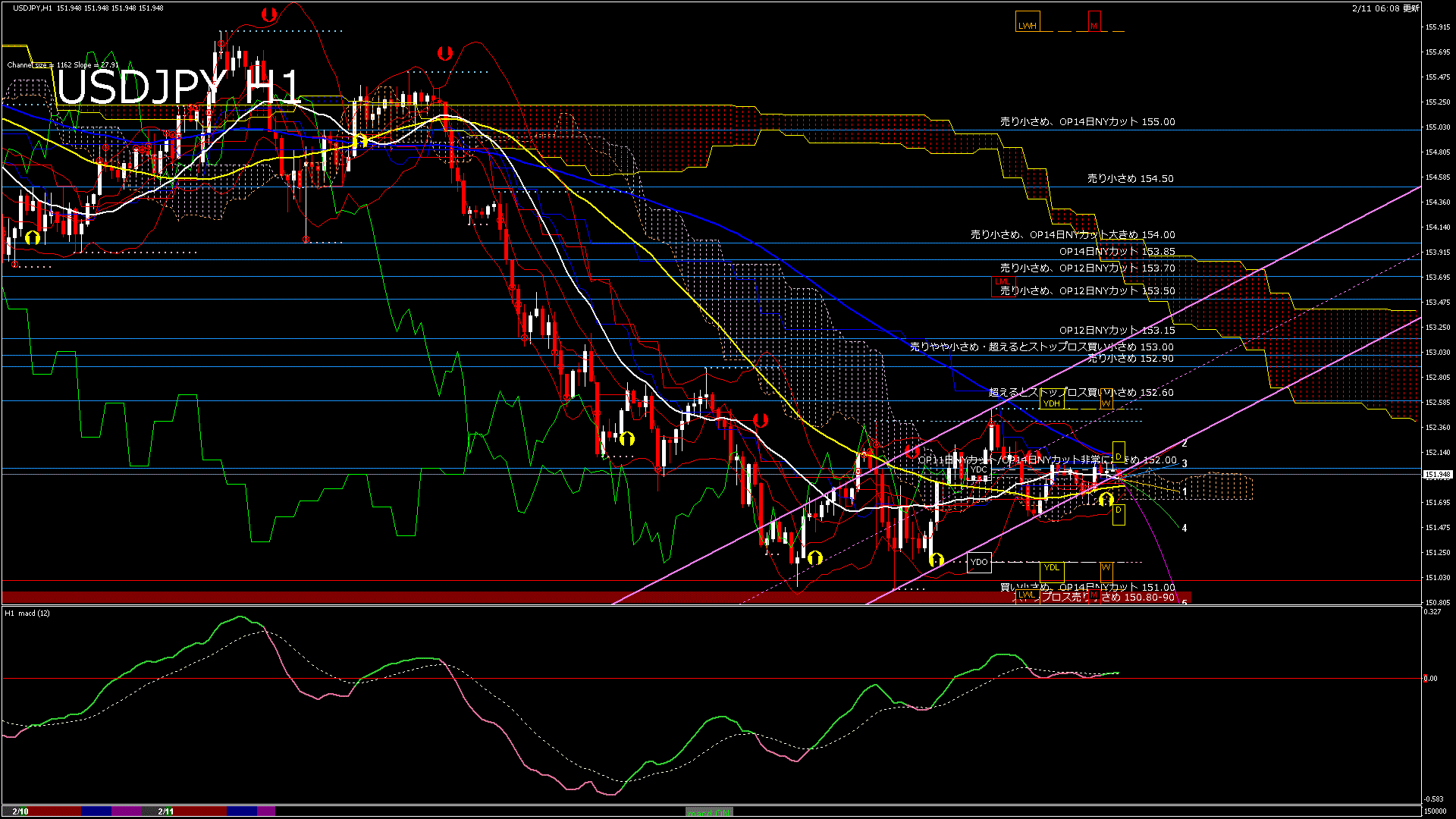Click the macd zero level 0.00 label
The height and width of the screenshot is (819, 1456).
point(1430,679)
